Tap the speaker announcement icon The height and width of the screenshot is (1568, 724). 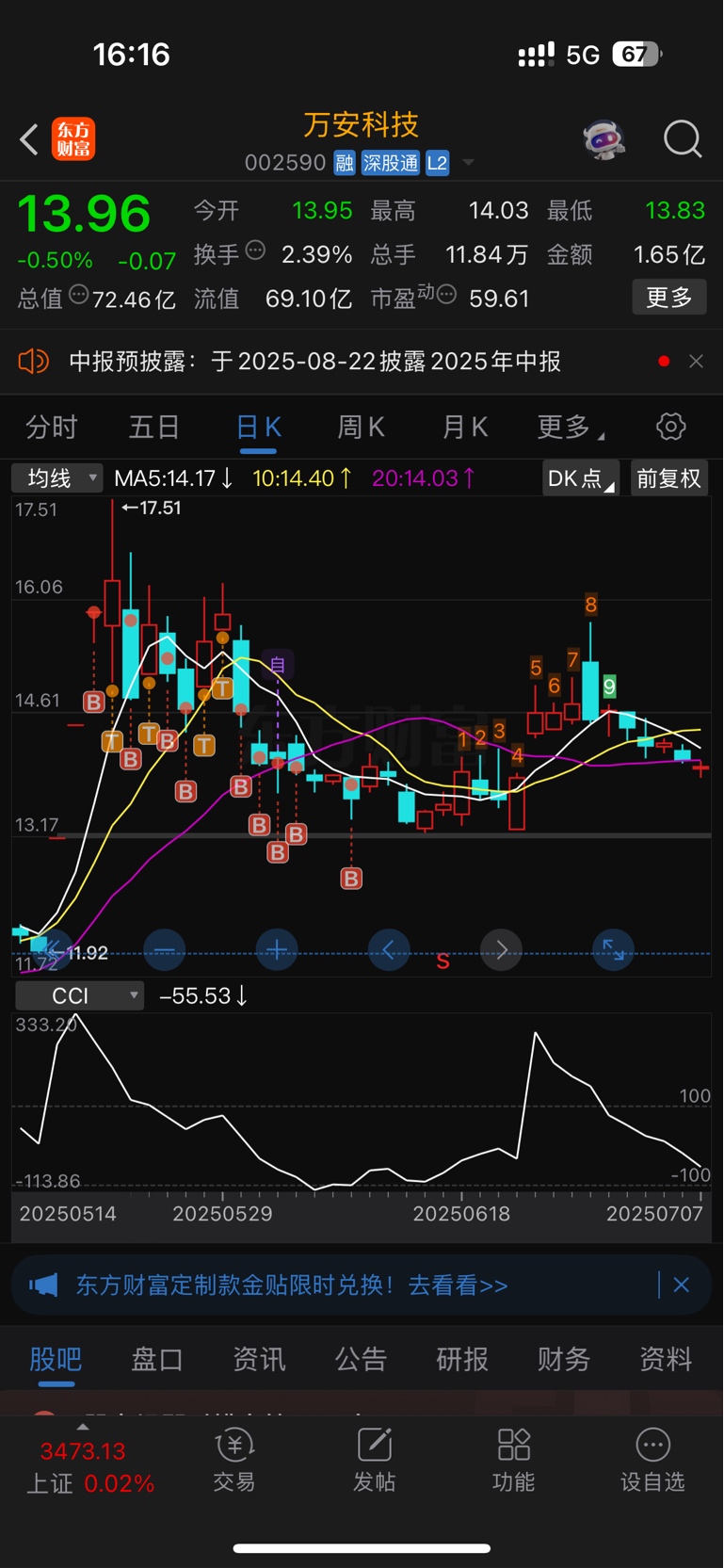point(34,361)
